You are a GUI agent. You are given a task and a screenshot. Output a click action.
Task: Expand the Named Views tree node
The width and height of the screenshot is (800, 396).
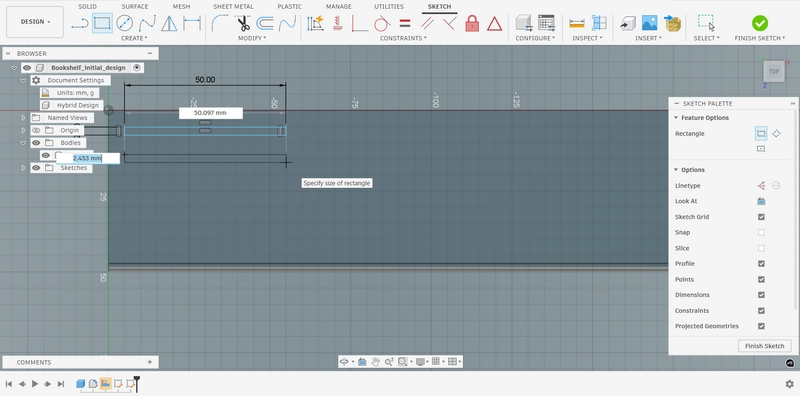23,118
